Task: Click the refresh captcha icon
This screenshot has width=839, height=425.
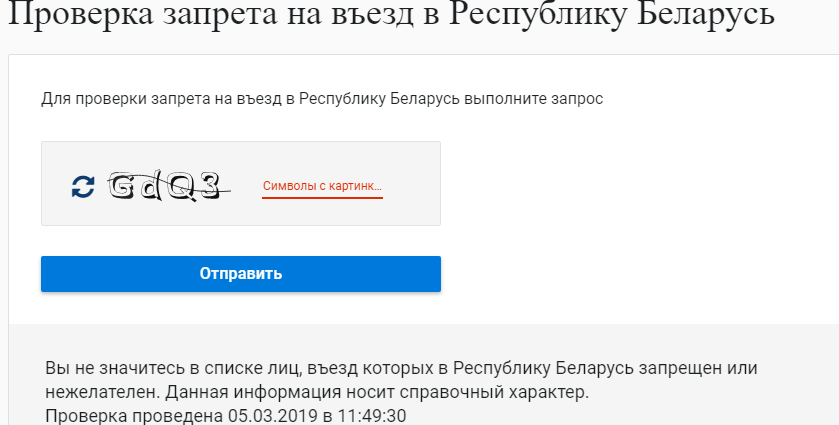Action: (x=83, y=185)
